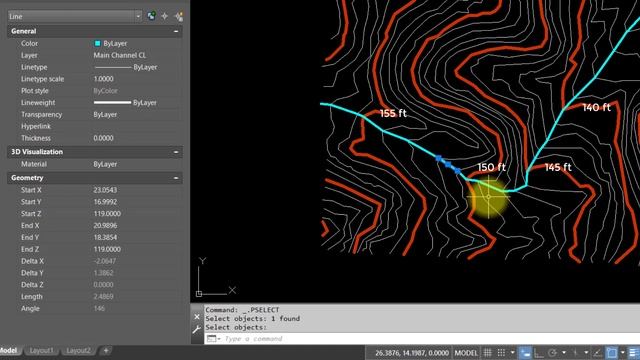The width and height of the screenshot is (640, 360).
Task: Toggle Polar Tracking in the status bar
Action: pos(552,353)
